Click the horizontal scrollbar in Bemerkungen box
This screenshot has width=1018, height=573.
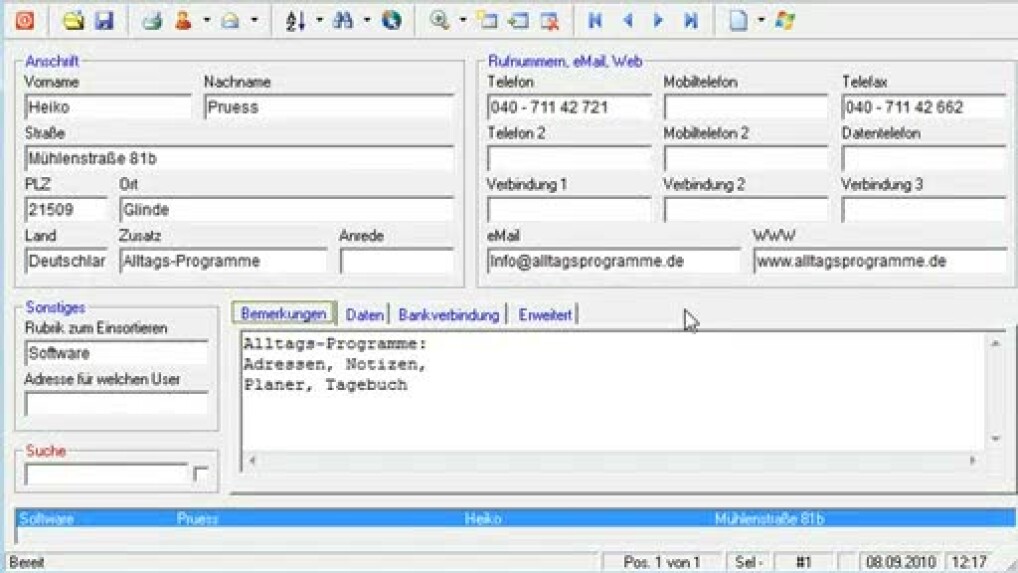click(x=610, y=461)
